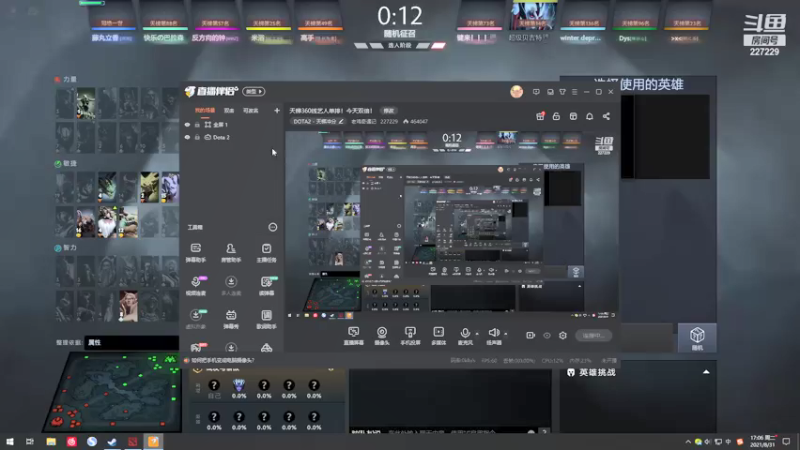Collapse the 英雄挑战 panel arrow
This screenshot has height=450, width=800.
(x=706, y=372)
